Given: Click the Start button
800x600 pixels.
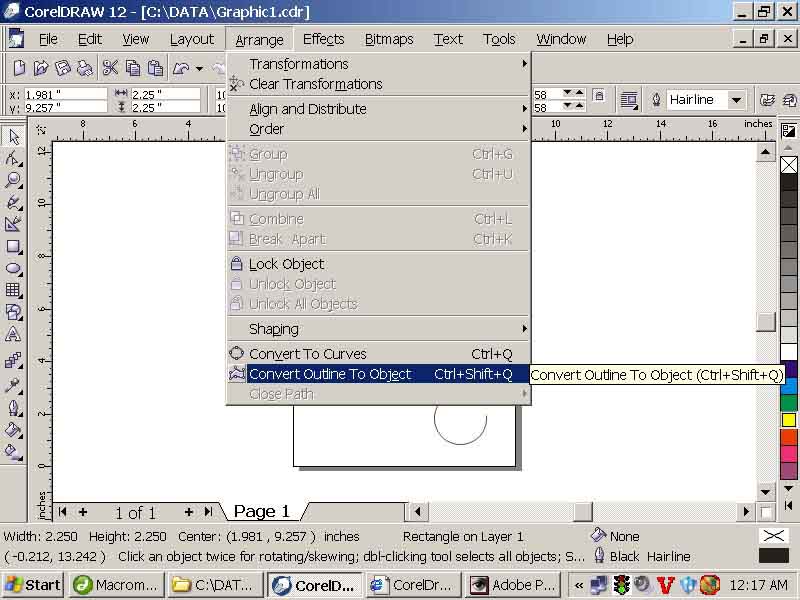Looking at the screenshot, I should pyautogui.click(x=33, y=585).
